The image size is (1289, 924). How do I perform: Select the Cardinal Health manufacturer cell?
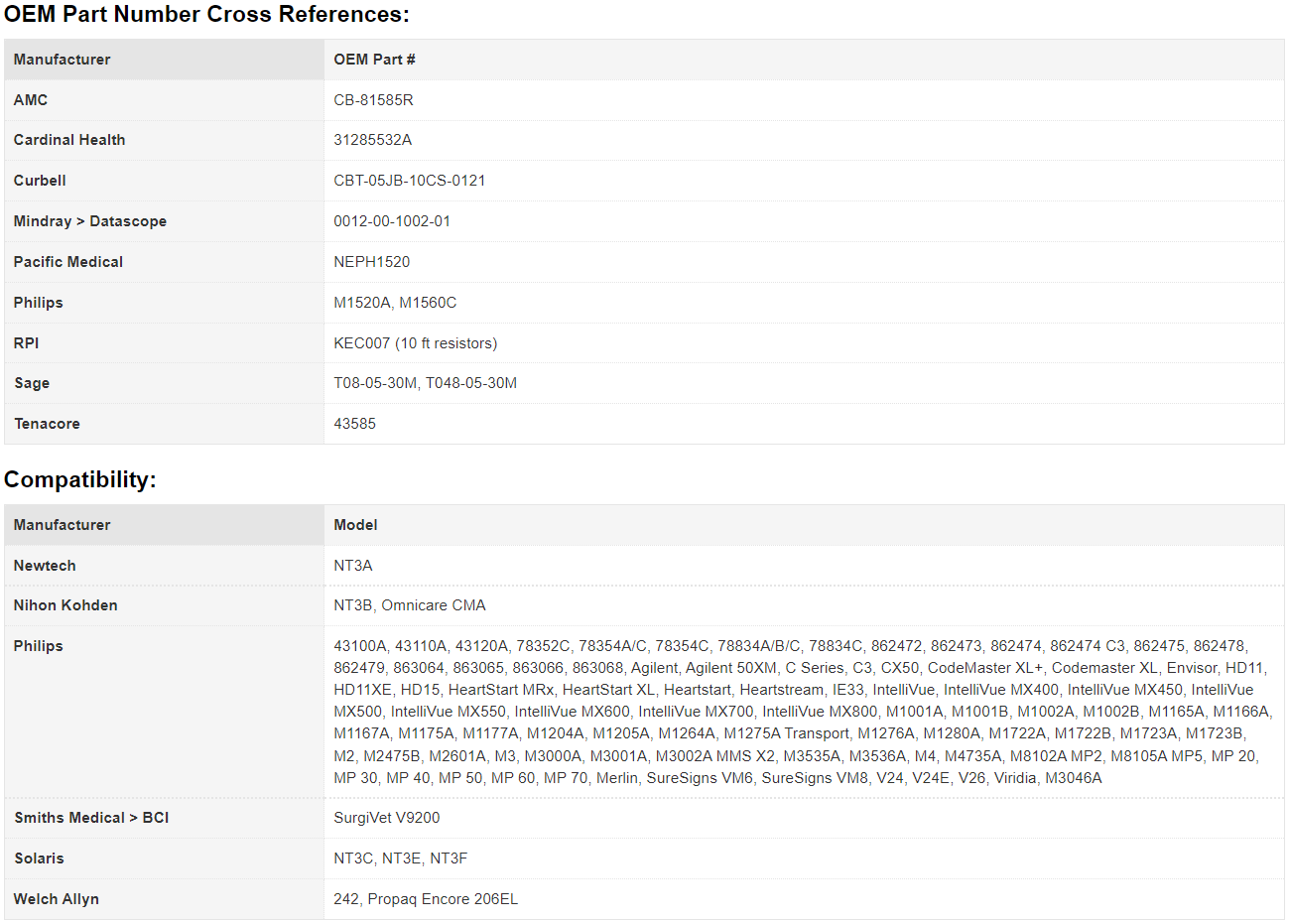164,140
